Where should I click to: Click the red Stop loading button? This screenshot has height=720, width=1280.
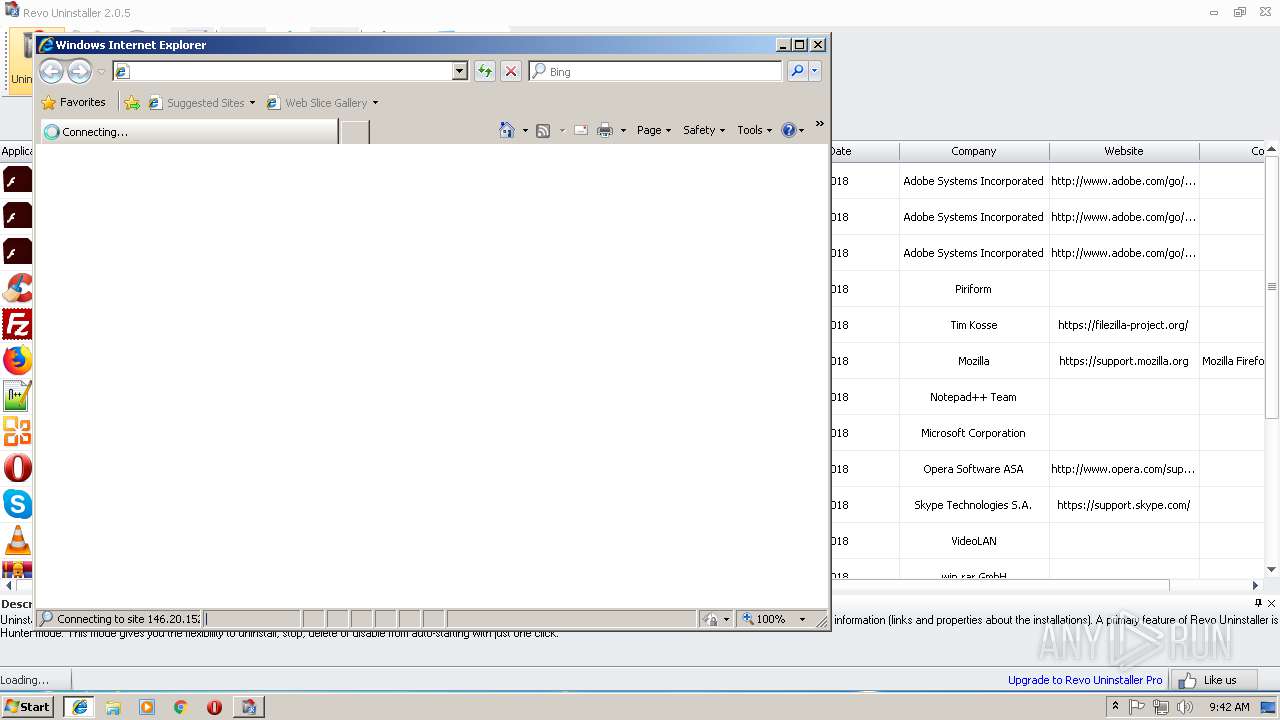click(511, 71)
